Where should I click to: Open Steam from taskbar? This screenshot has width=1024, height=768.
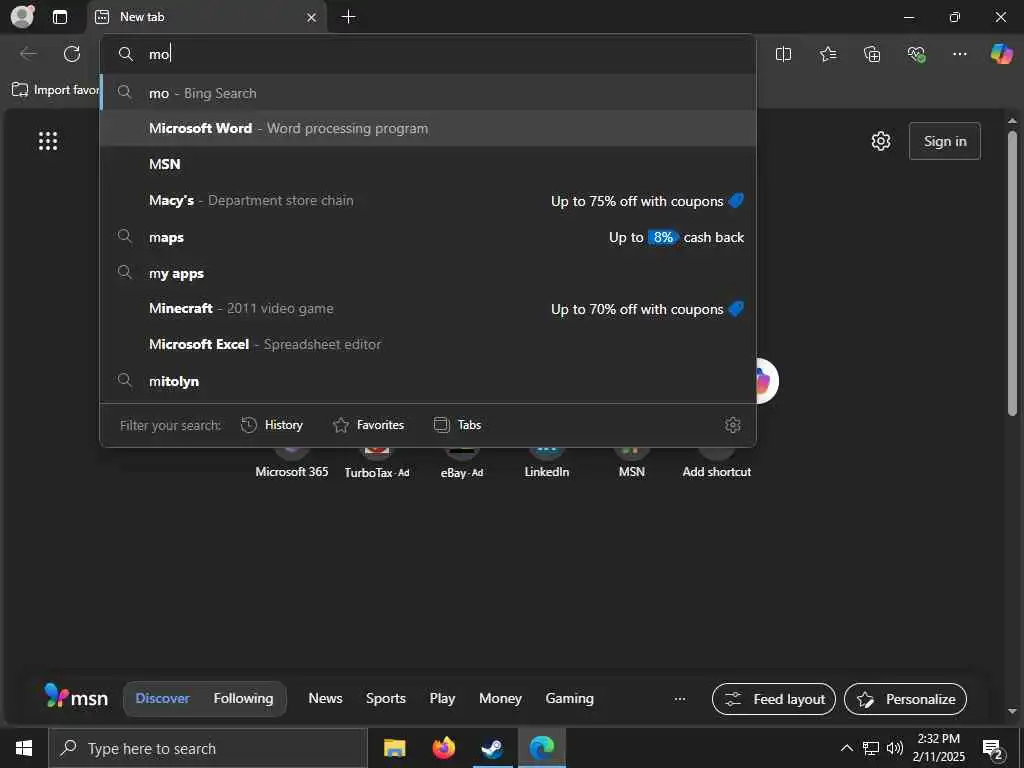click(492, 748)
